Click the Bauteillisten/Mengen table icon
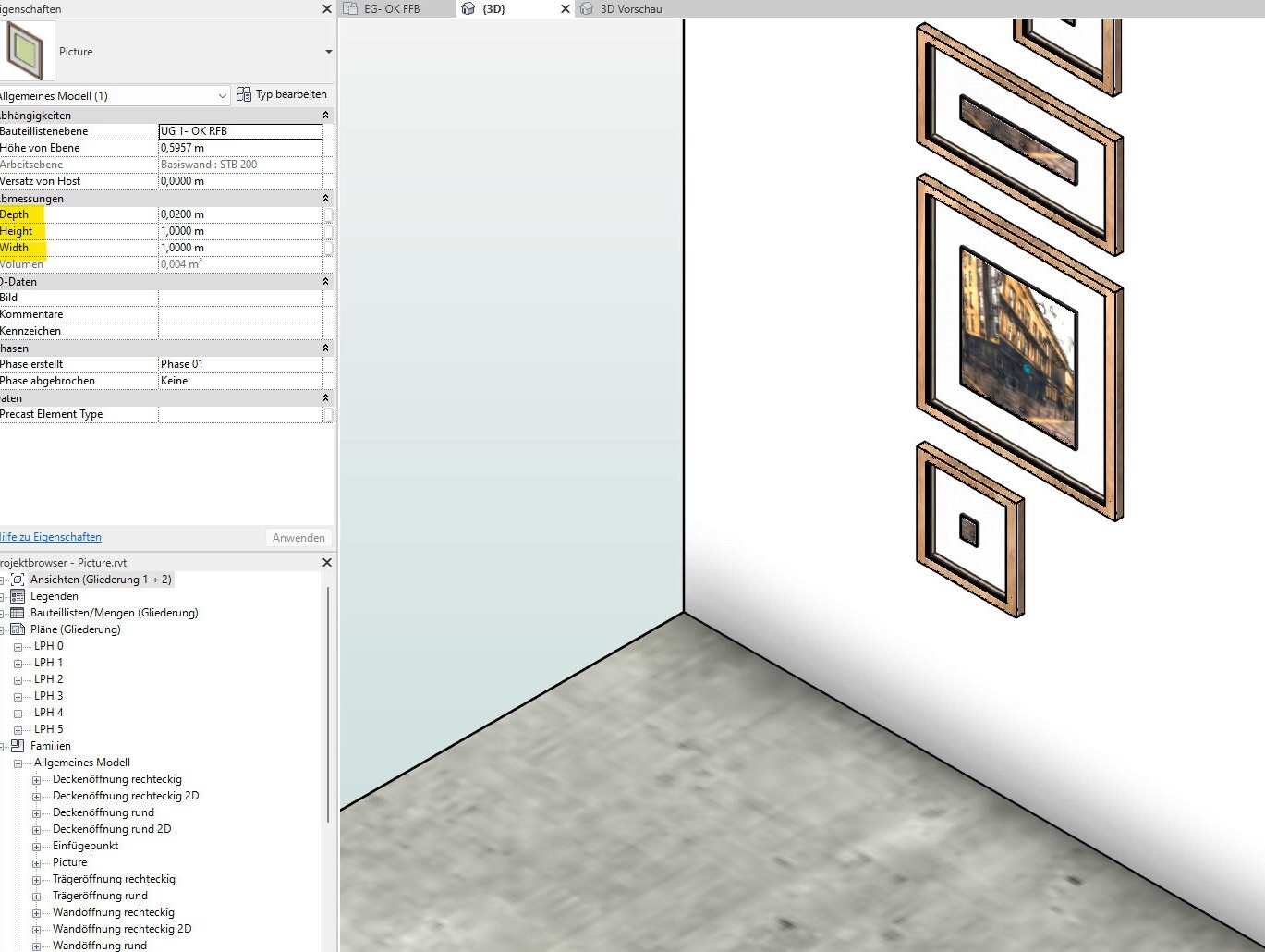The image size is (1265, 952). 19,613
